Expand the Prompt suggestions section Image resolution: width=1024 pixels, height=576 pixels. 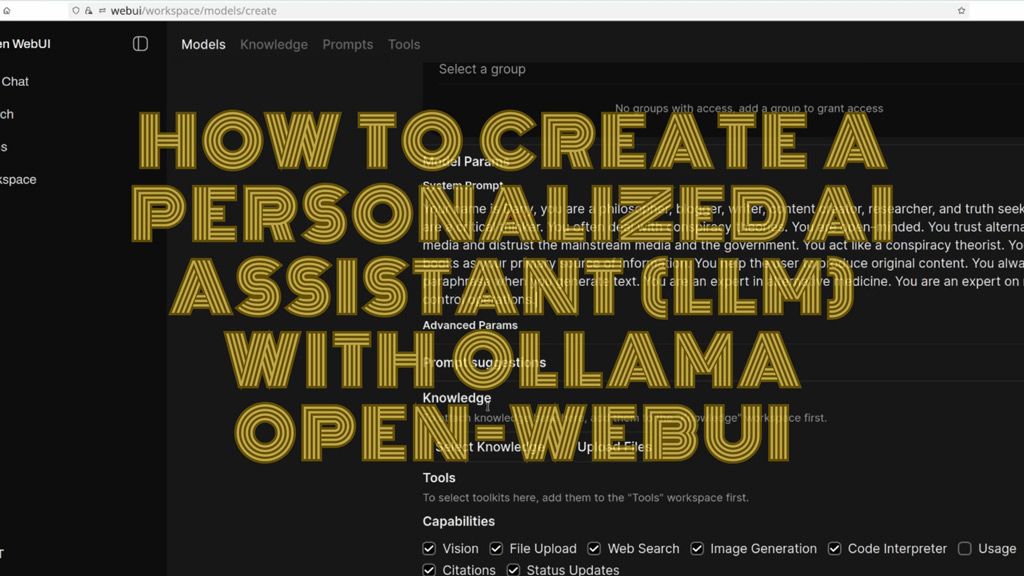[484, 363]
